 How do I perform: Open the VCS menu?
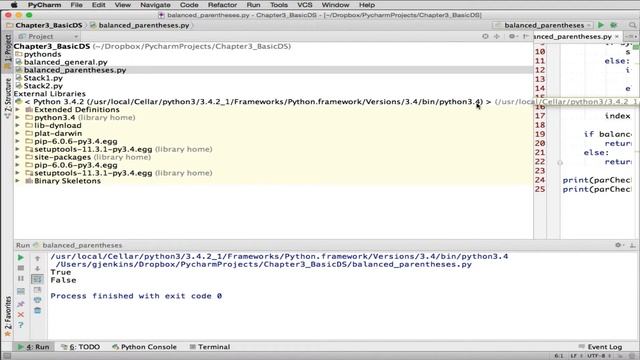(304, 5)
